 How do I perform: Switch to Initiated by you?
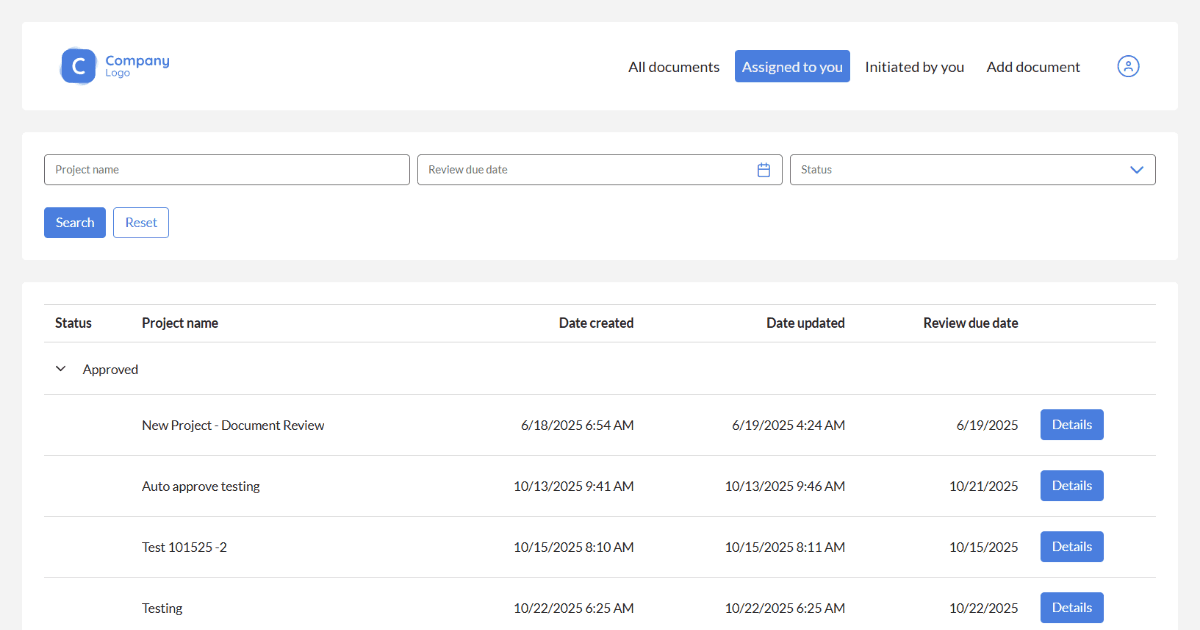914,67
